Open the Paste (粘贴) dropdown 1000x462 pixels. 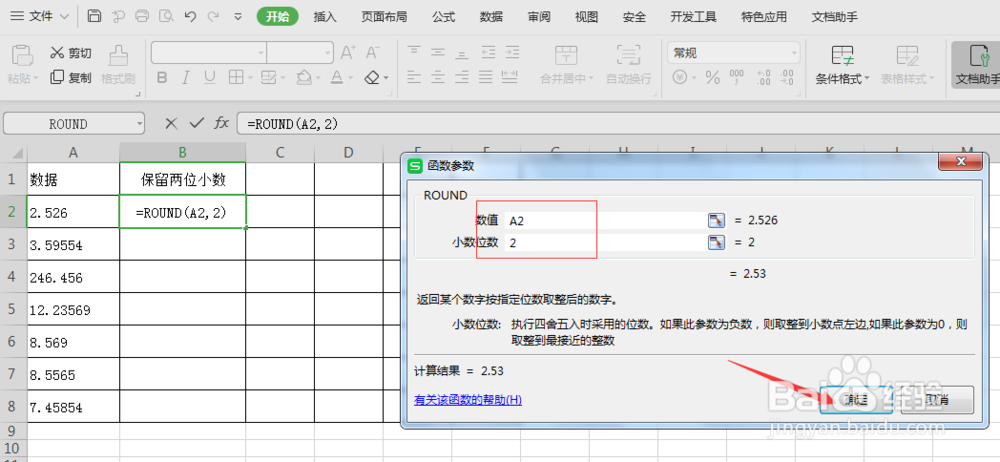(x=23, y=78)
